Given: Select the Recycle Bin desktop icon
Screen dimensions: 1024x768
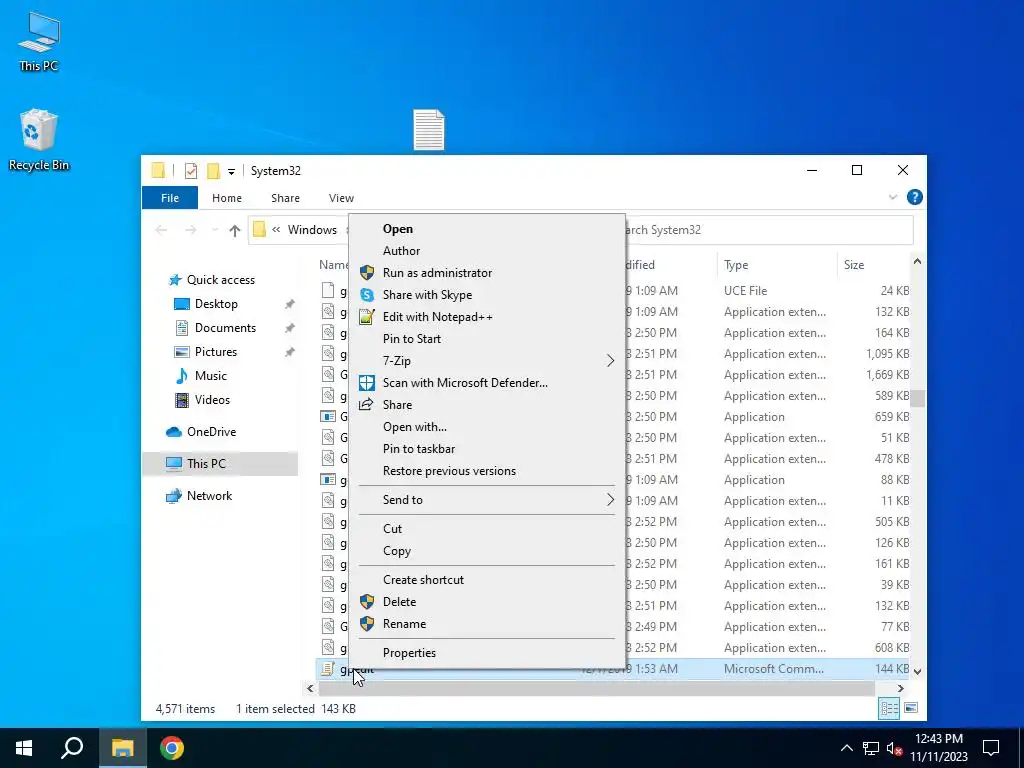Looking at the screenshot, I should (x=39, y=140).
